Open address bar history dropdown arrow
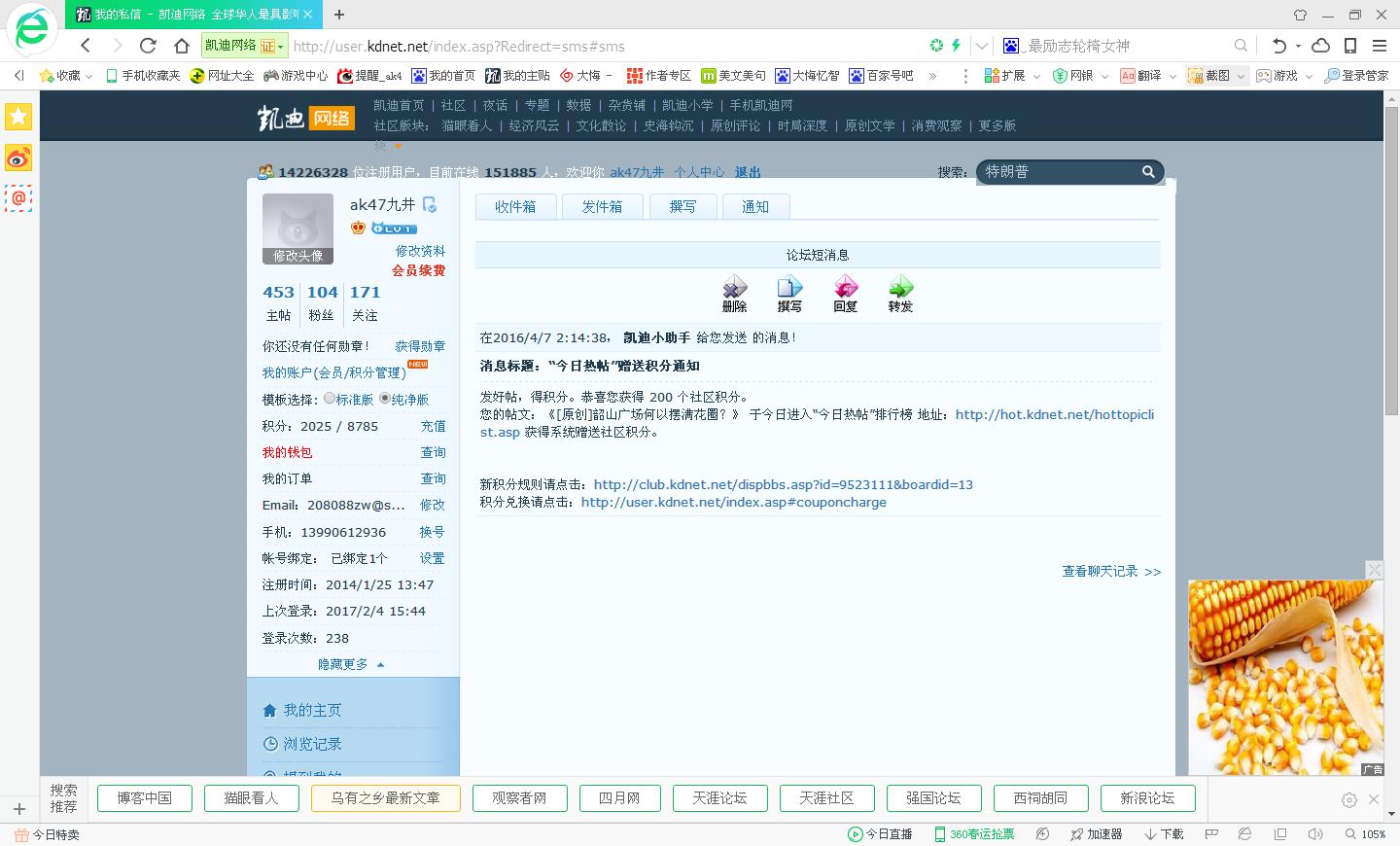The height and width of the screenshot is (846, 1400). (982, 46)
